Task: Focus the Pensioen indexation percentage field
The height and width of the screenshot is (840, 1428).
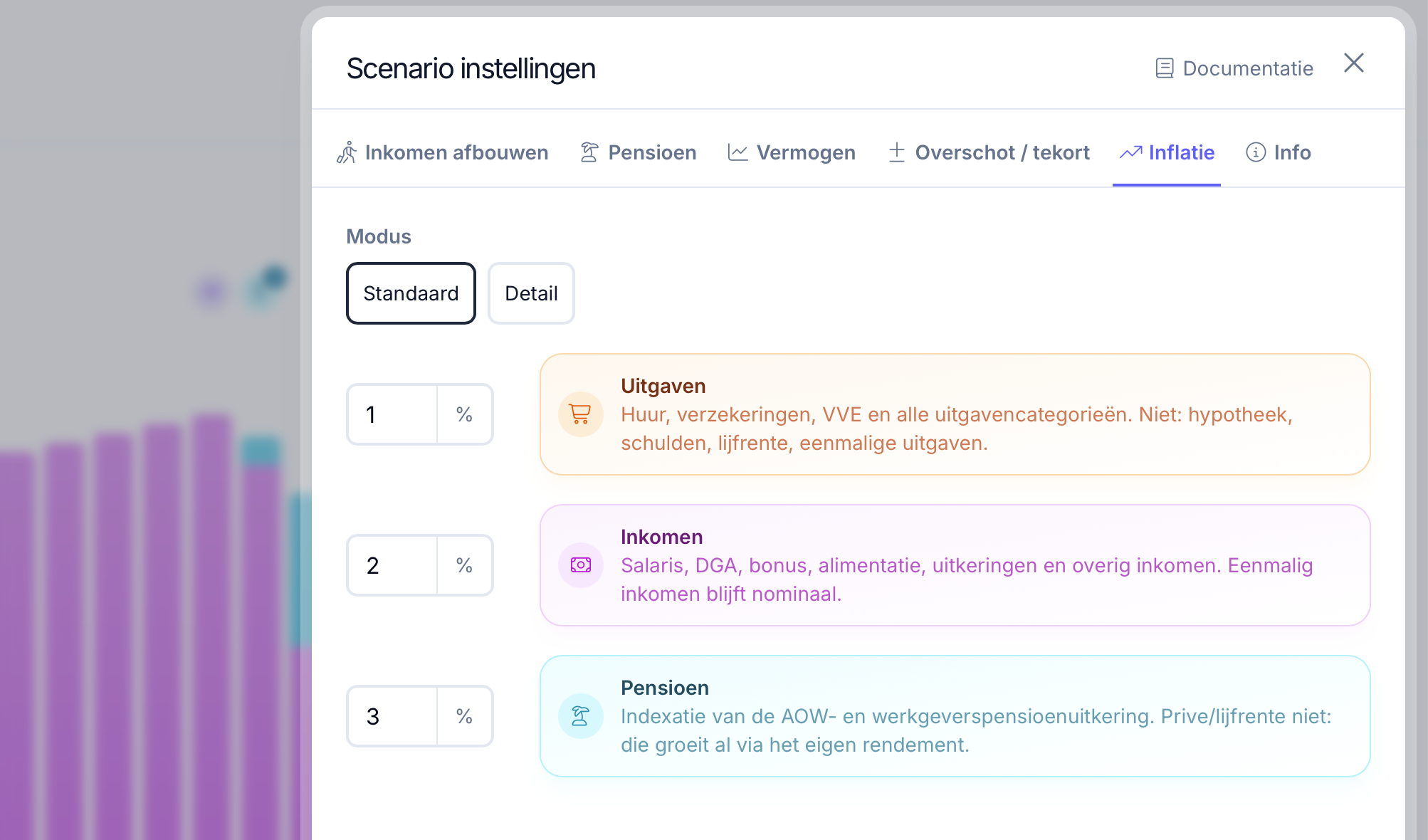Action: (392, 716)
